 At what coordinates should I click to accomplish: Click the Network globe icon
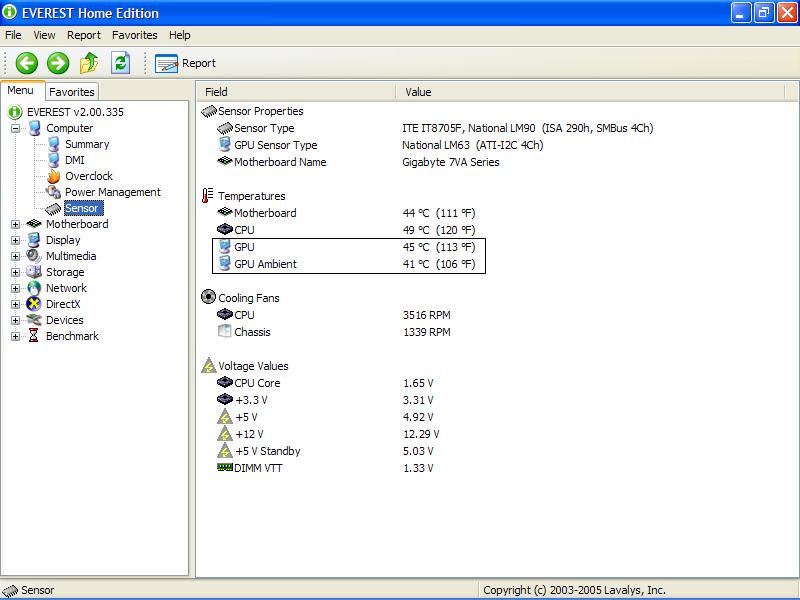34,288
